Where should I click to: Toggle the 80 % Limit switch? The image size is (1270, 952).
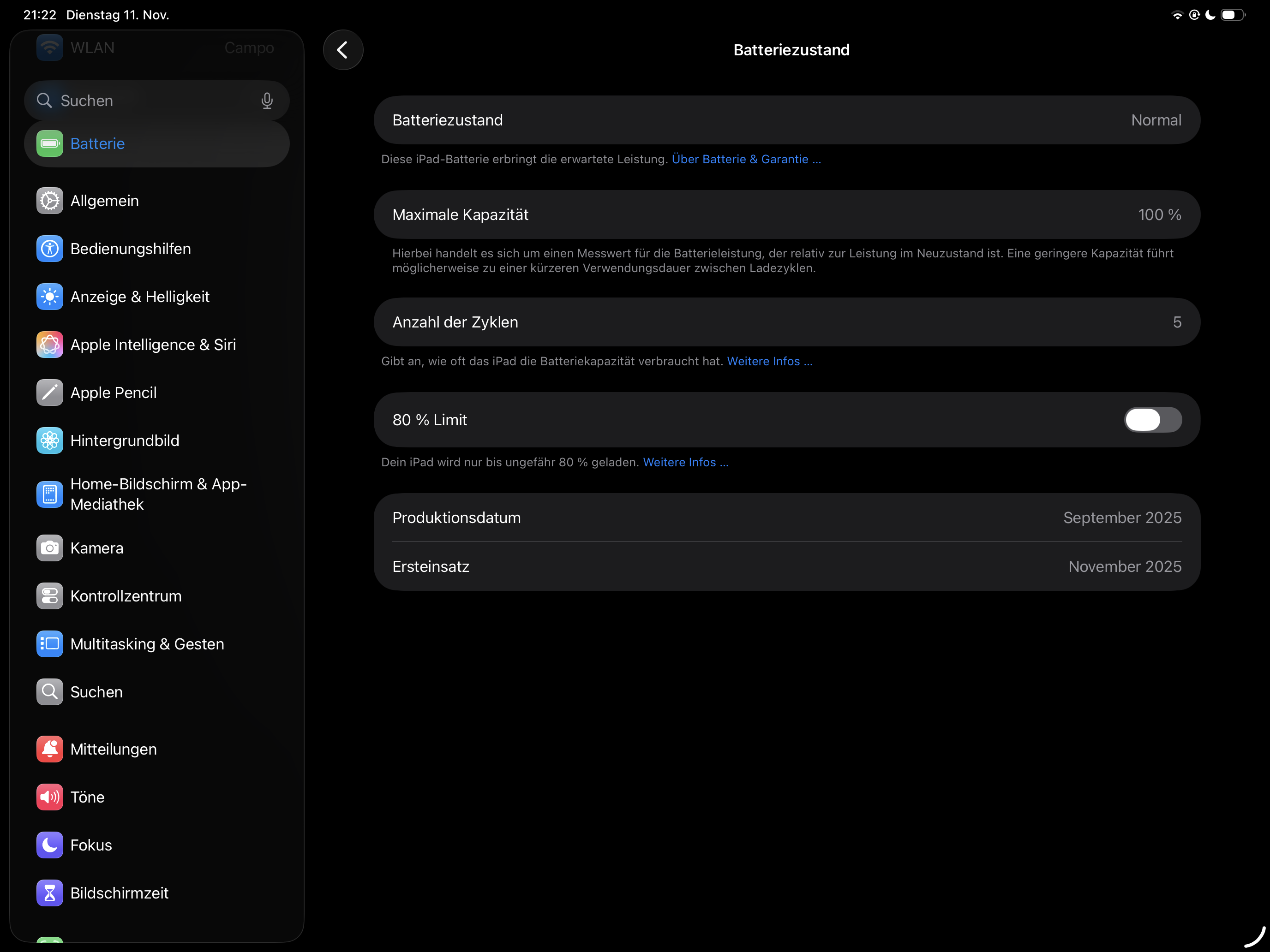(1152, 419)
